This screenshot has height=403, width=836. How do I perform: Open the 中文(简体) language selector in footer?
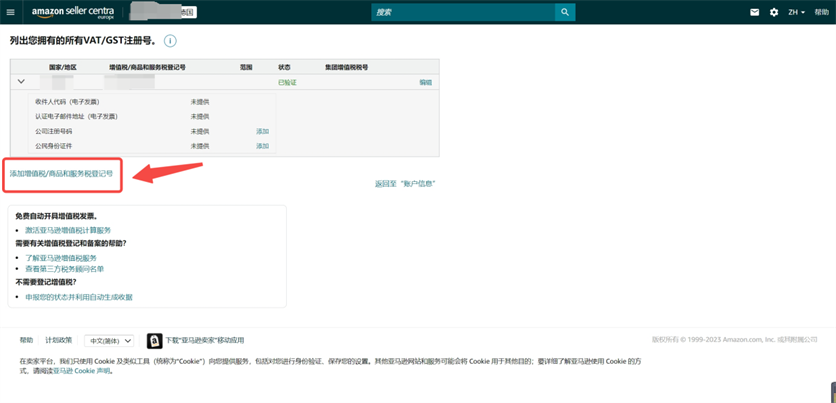(x=108, y=341)
